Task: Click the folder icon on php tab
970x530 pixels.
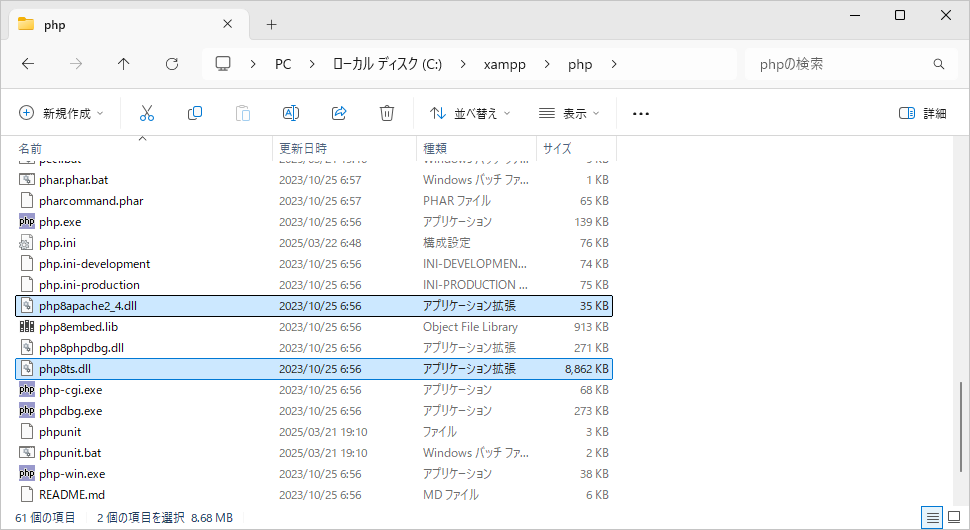Action: click(26, 24)
